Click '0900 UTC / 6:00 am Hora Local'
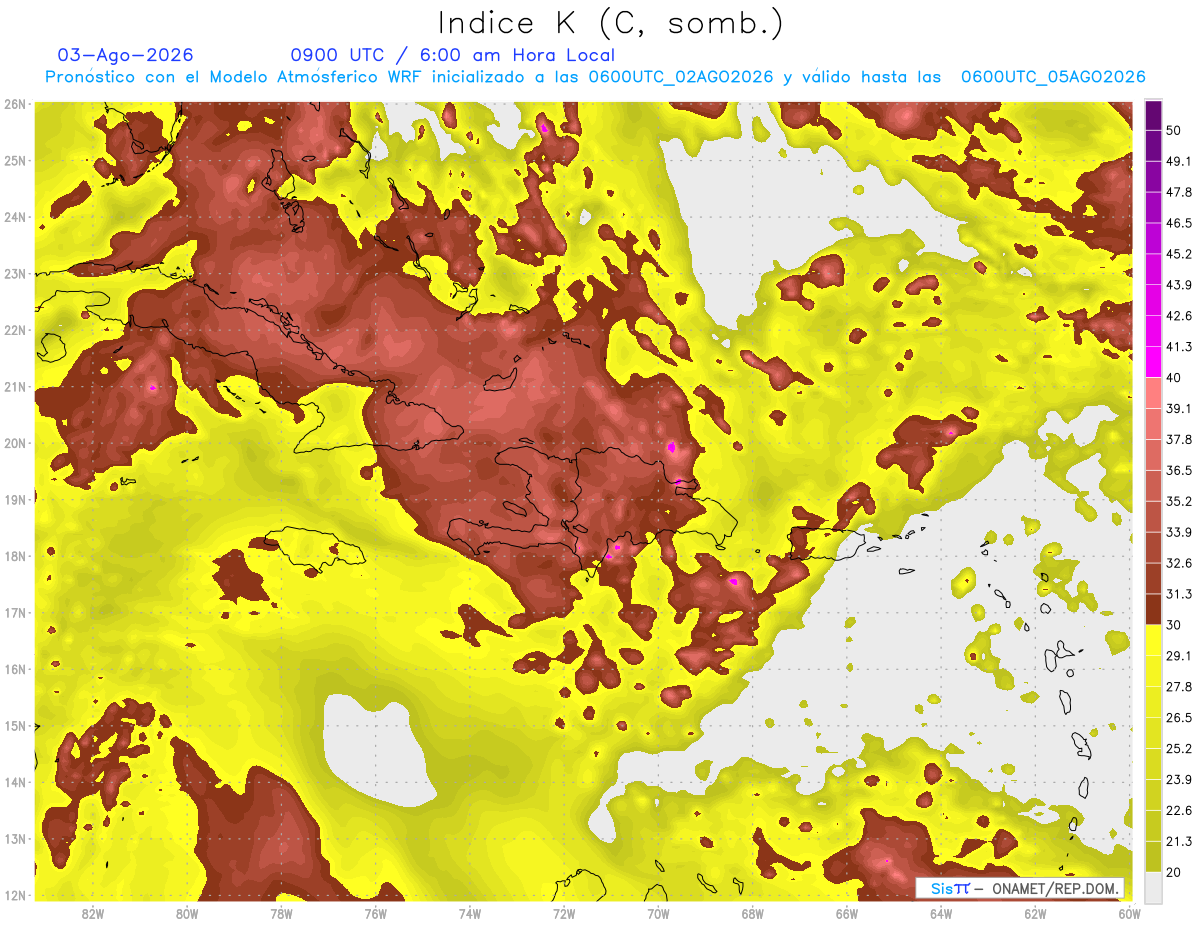 (x=453, y=55)
